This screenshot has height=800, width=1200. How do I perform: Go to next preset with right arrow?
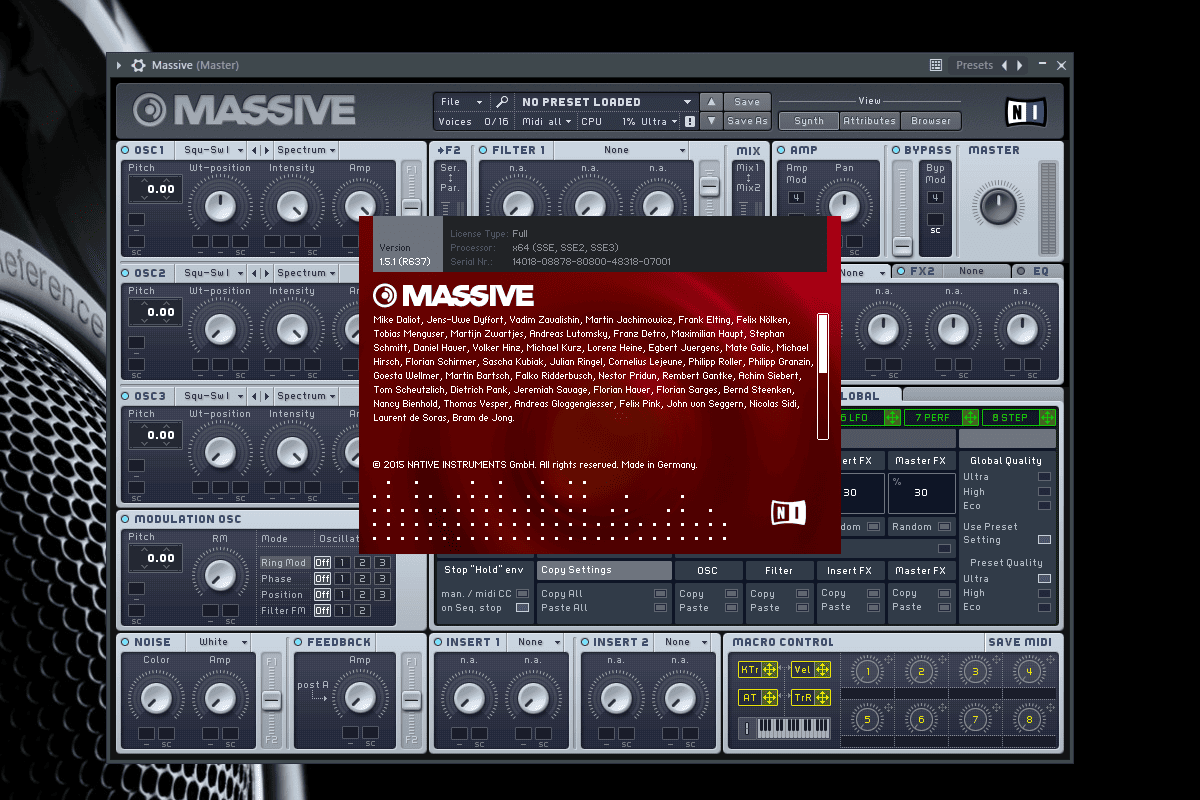pyautogui.click(x=1020, y=65)
